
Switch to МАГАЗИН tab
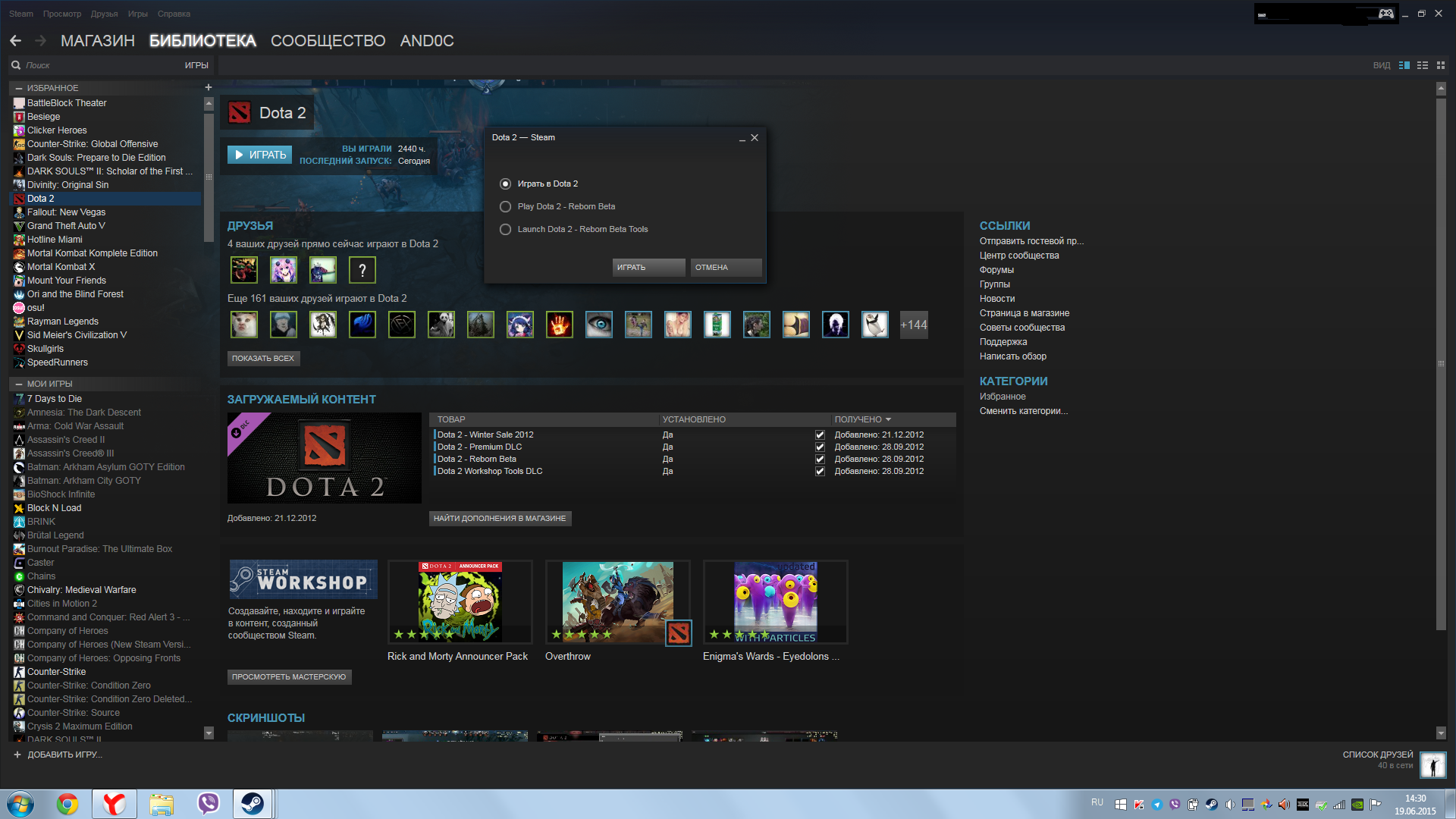pos(98,41)
